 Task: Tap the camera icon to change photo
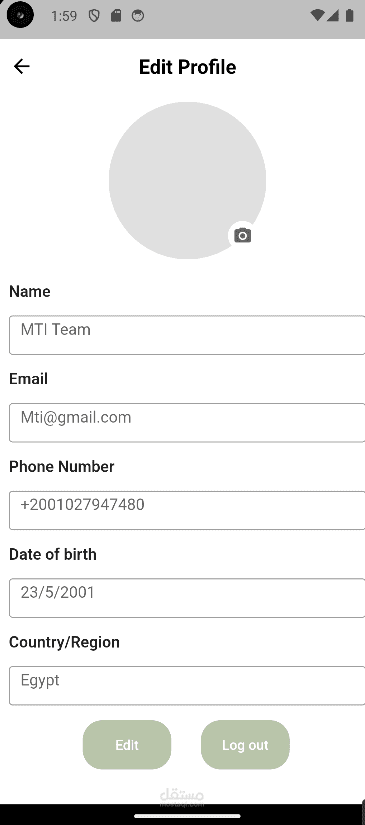(242, 235)
